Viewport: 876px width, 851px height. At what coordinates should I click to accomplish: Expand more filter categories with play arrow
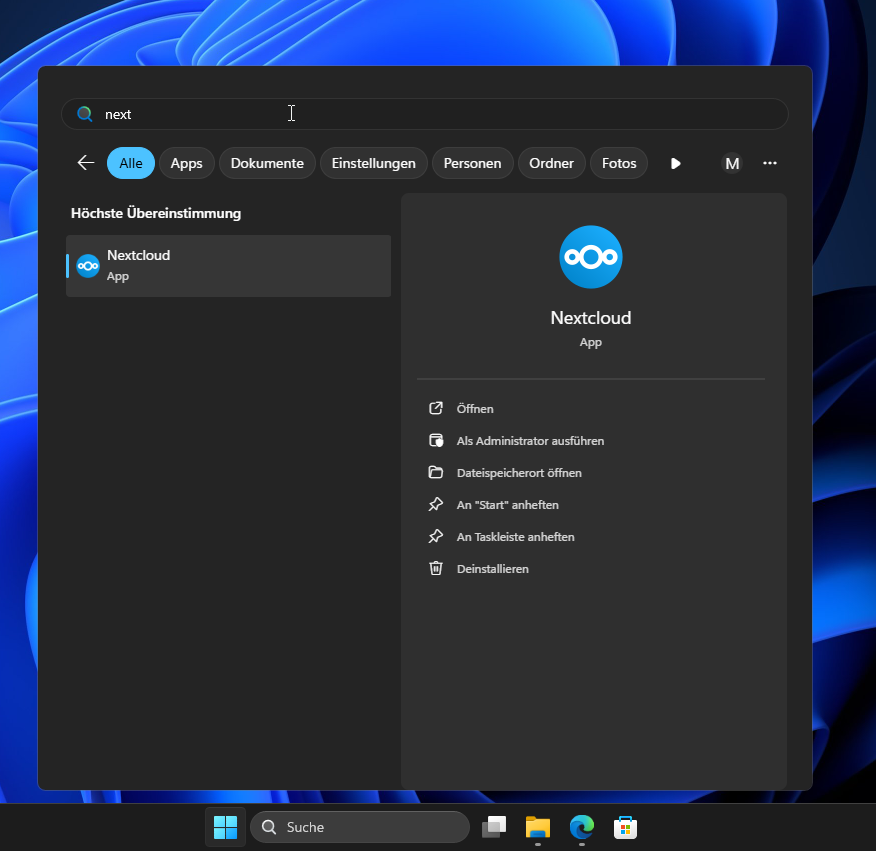676,163
